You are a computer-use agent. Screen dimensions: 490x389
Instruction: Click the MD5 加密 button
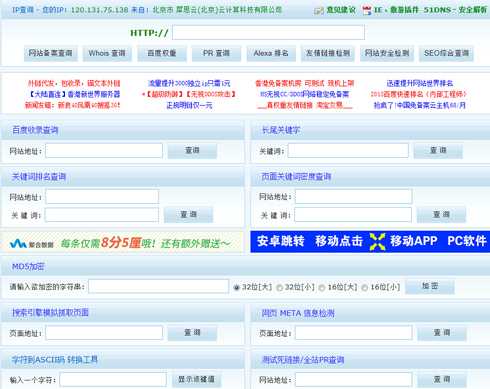[430, 286]
